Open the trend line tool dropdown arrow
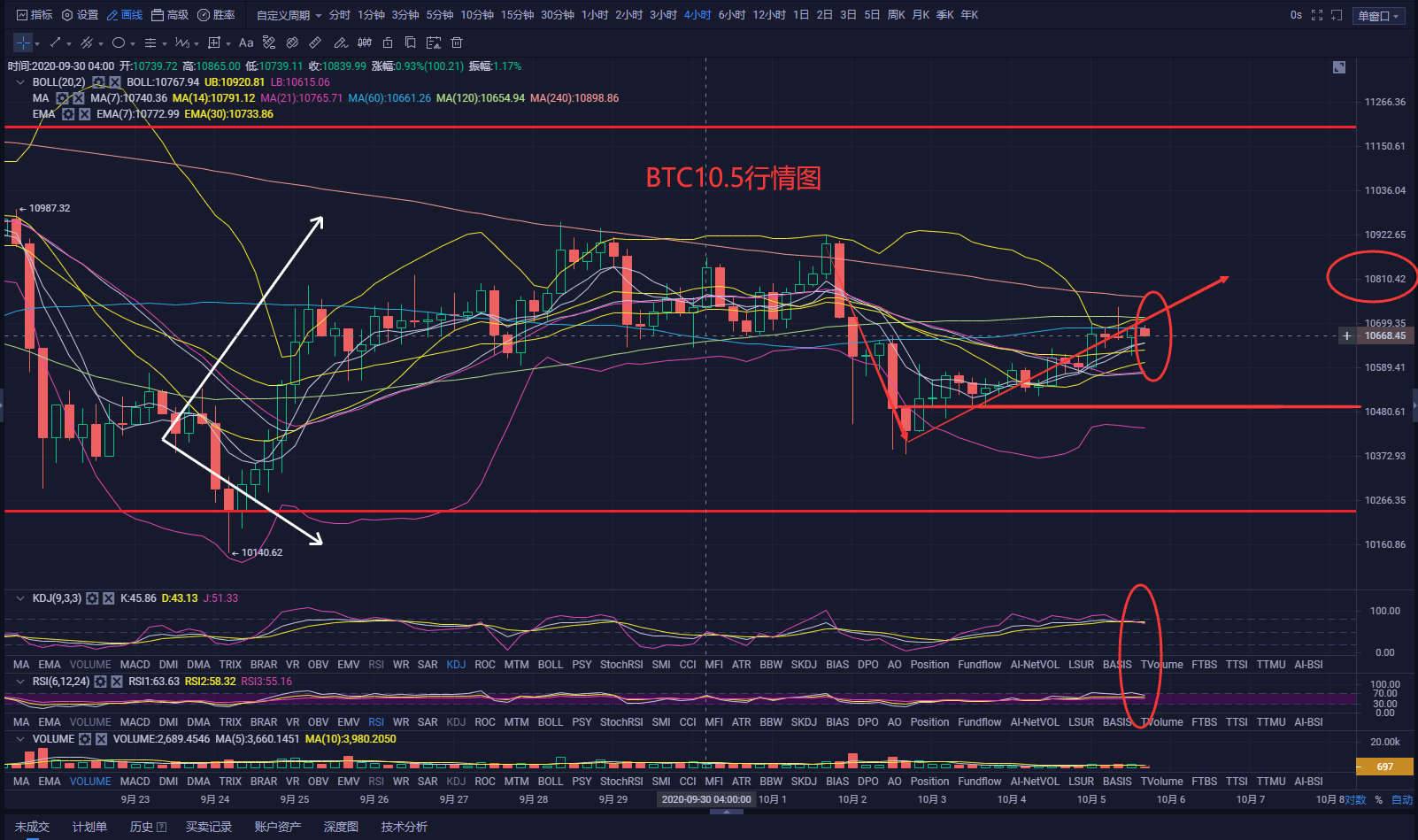Viewport: 1418px width, 840px height. [x=69, y=43]
